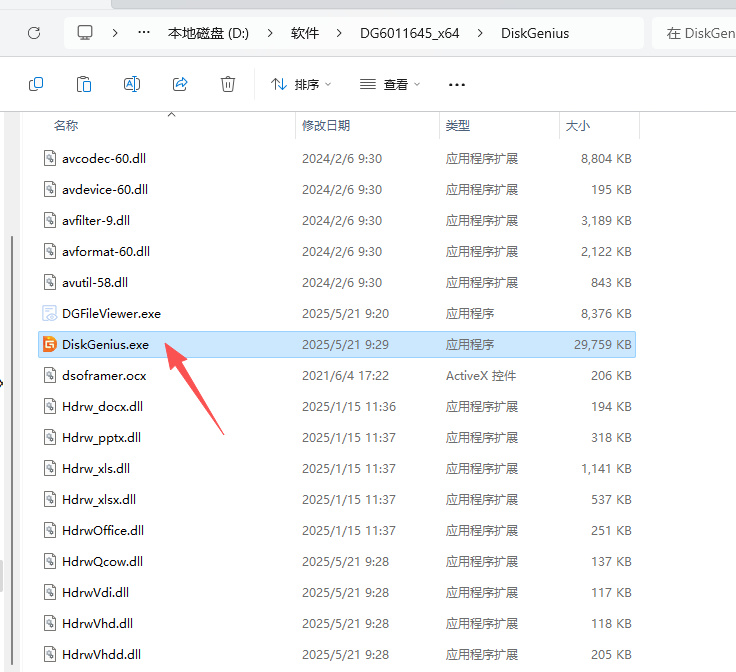The height and width of the screenshot is (672, 736).
Task: Select dsoframer.ocx file icon
Action: 50,375
